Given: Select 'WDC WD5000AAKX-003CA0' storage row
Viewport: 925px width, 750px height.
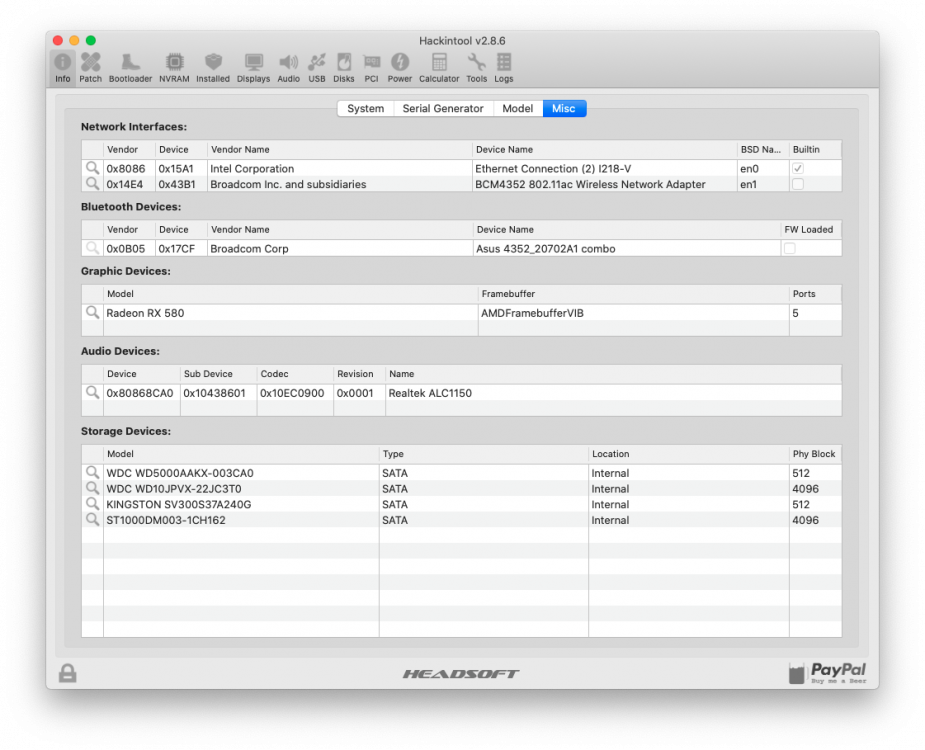Looking at the screenshot, I should (461, 473).
